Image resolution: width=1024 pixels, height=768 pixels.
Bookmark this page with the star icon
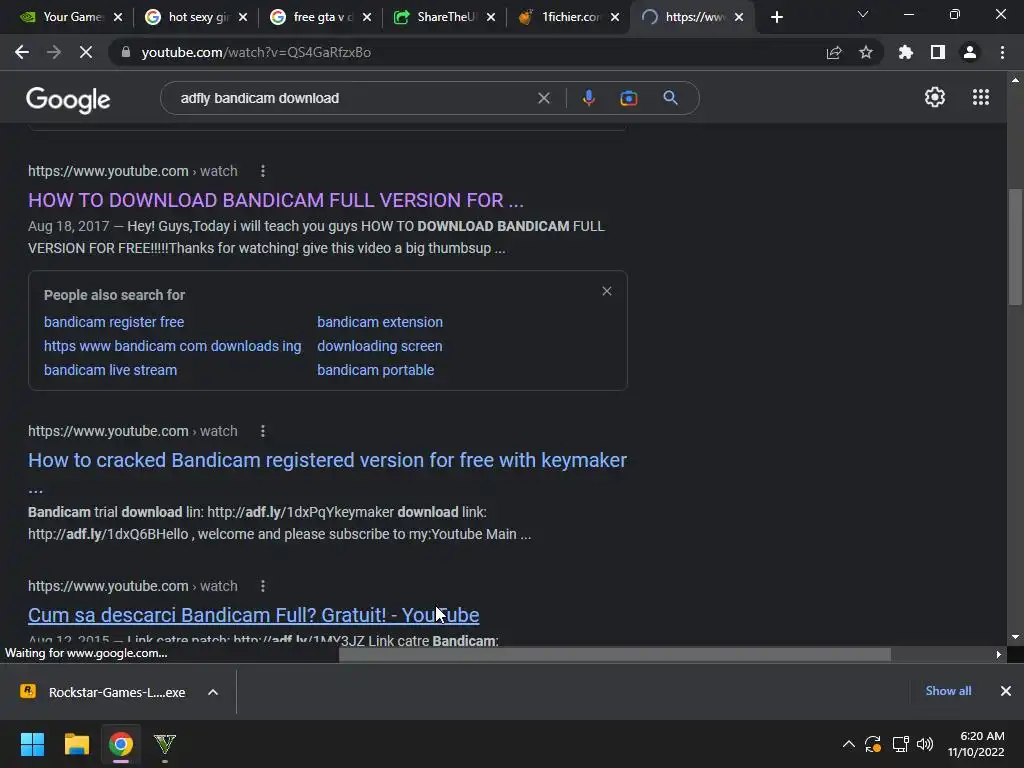coord(866,52)
